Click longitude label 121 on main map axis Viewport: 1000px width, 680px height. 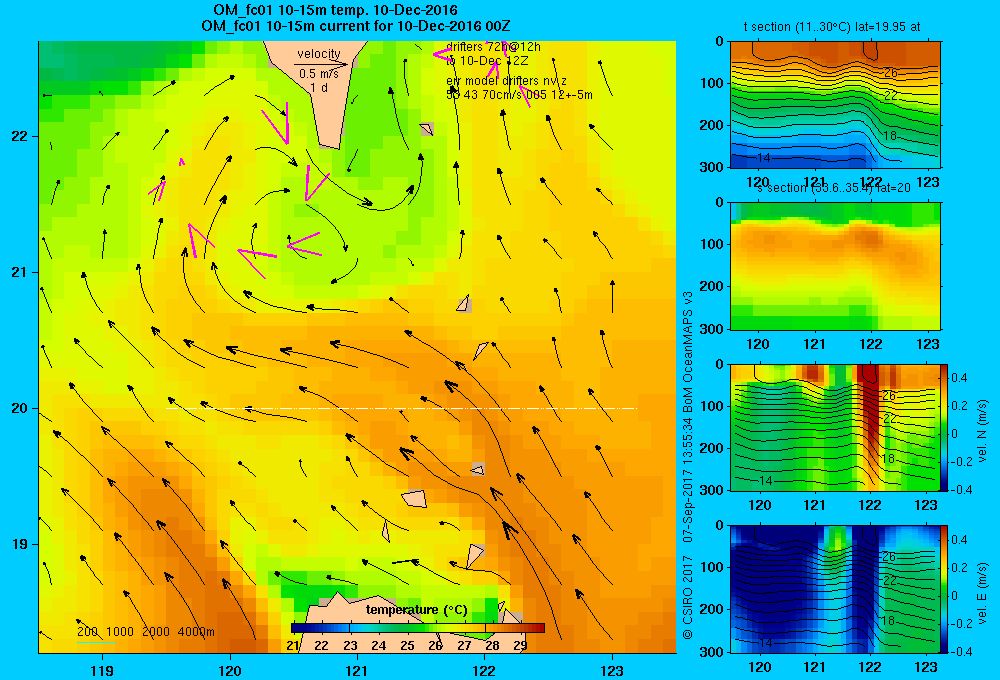pyautogui.click(x=357, y=670)
